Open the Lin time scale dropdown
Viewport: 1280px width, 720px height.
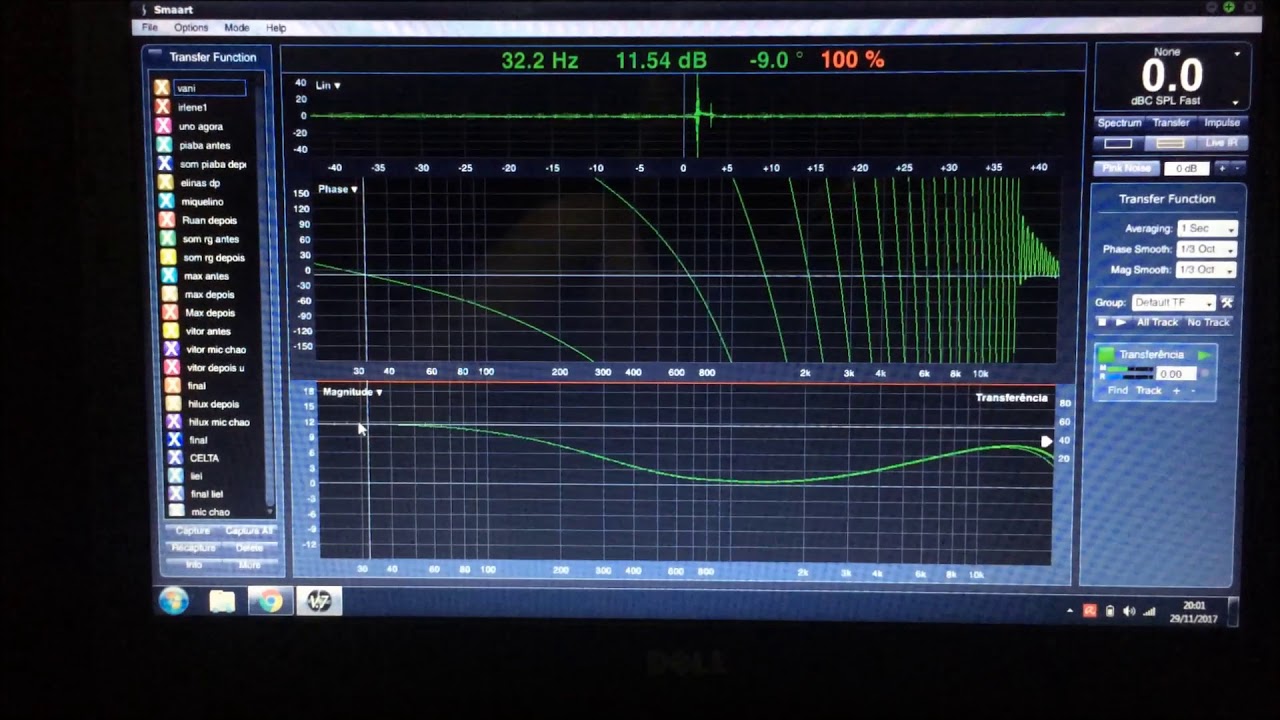tap(328, 86)
